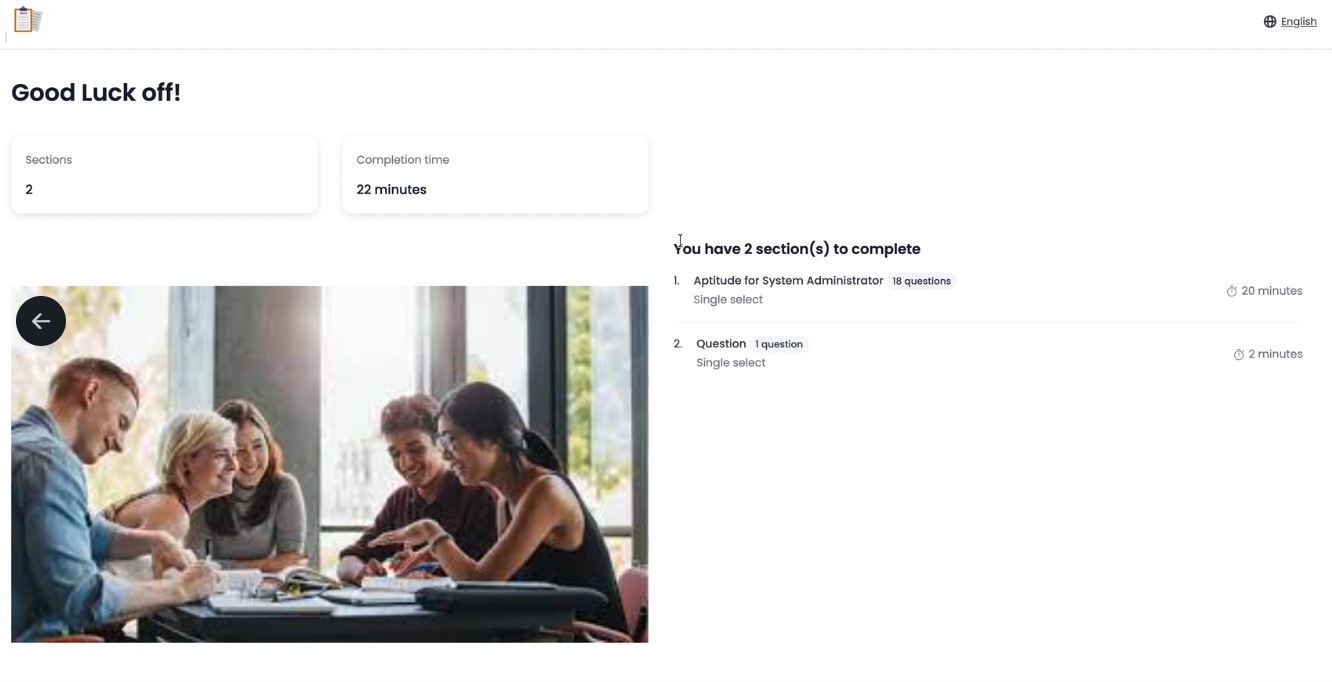The width and height of the screenshot is (1332, 682).
Task: Click the sections to complete heading
Action: point(797,249)
